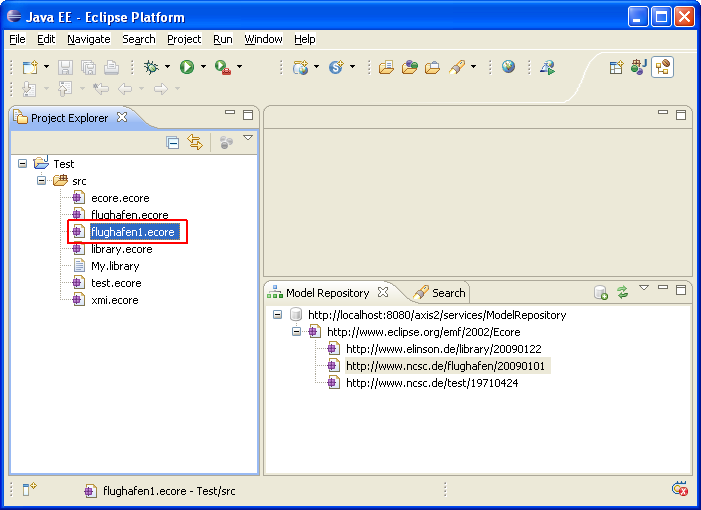The height and width of the screenshot is (510, 701).
Task: Click the Search flashlight toolbar icon
Action: pyautogui.click(x=457, y=67)
